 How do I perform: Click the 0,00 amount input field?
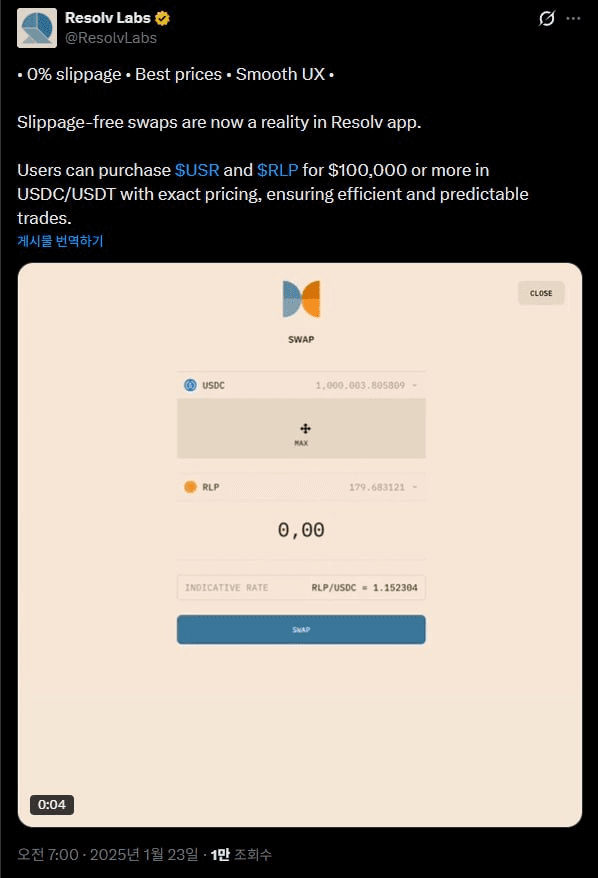pyautogui.click(x=301, y=528)
